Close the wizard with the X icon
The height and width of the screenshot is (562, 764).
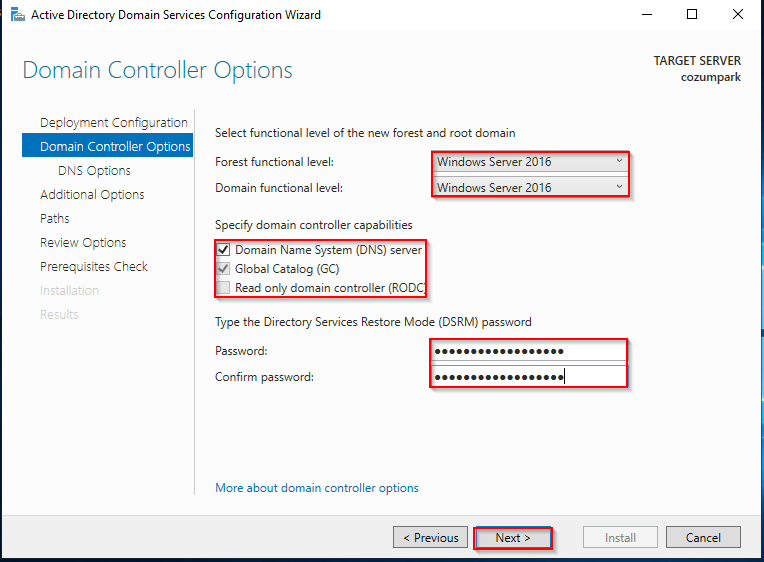(738, 15)
